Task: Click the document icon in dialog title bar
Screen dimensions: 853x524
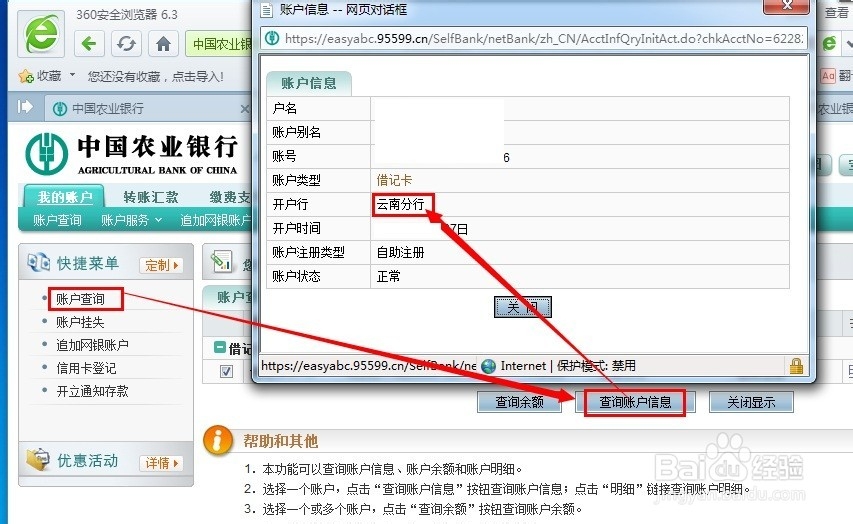Action: tap(266, 9)
